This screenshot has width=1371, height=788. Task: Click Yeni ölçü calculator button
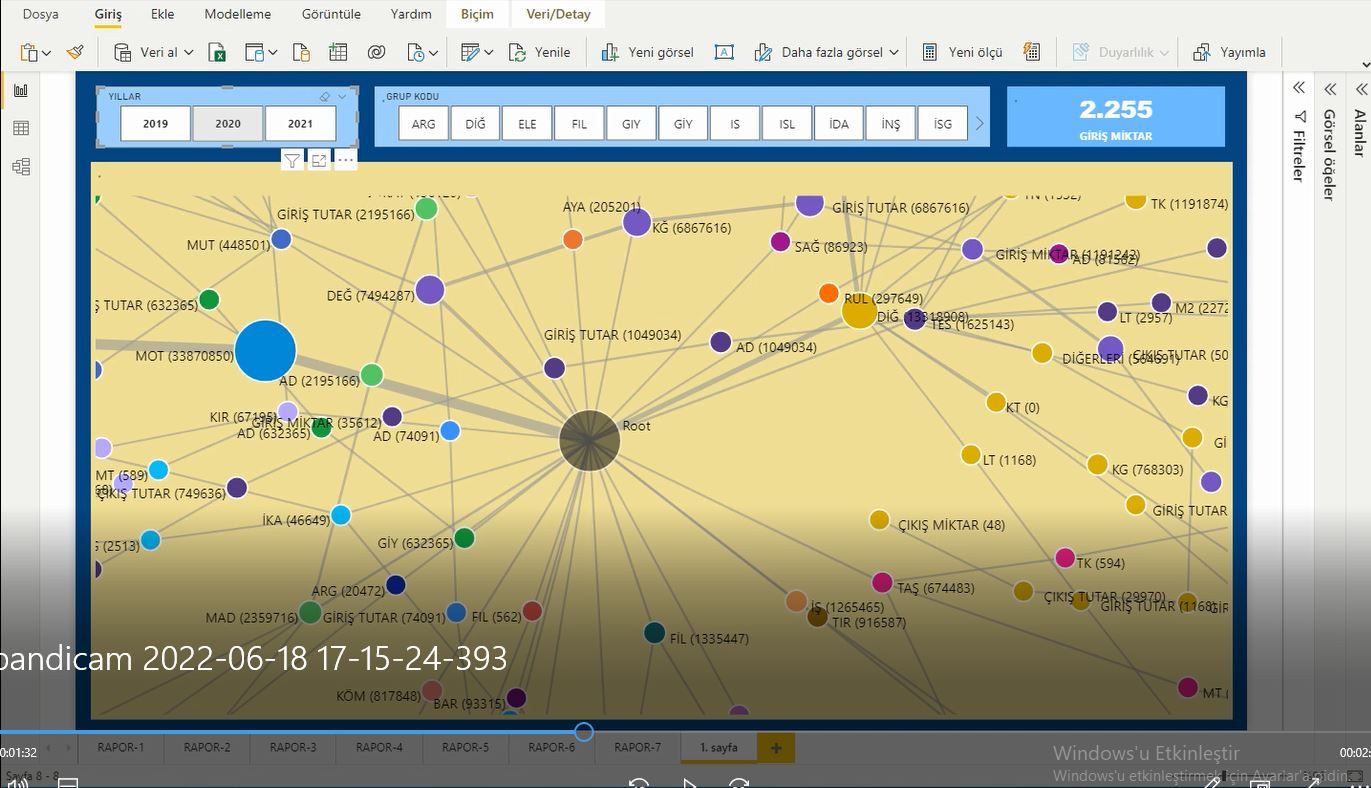(x=961, y=52)
